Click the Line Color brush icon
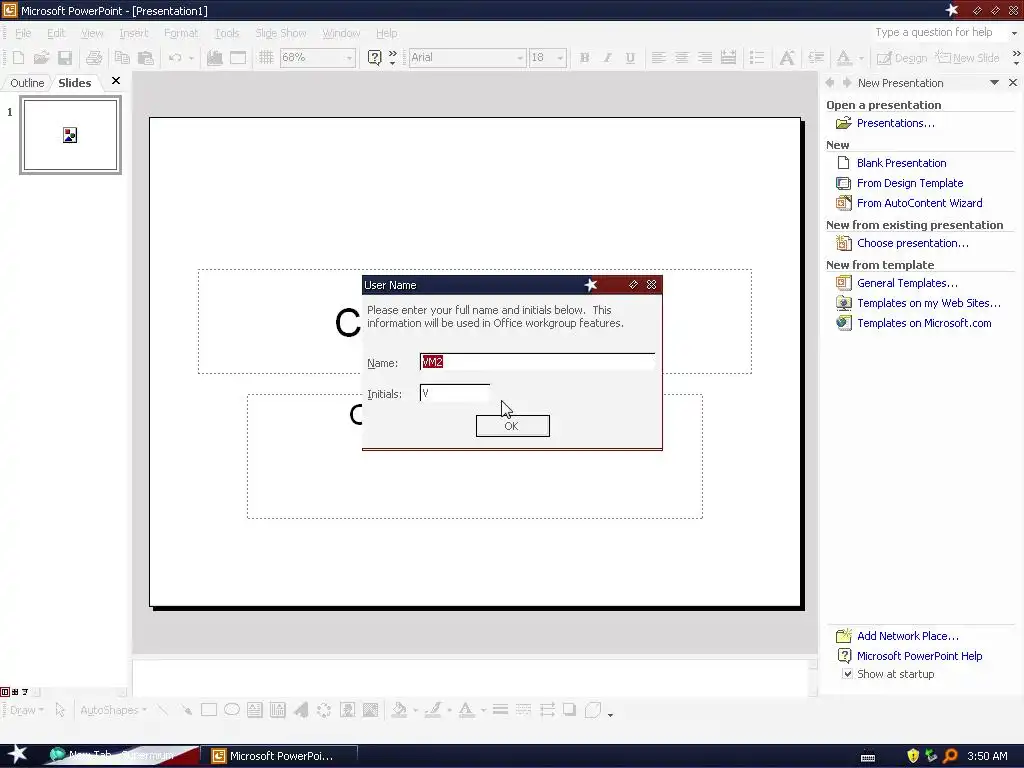The image size is (1024, 768). coord(433,710)
